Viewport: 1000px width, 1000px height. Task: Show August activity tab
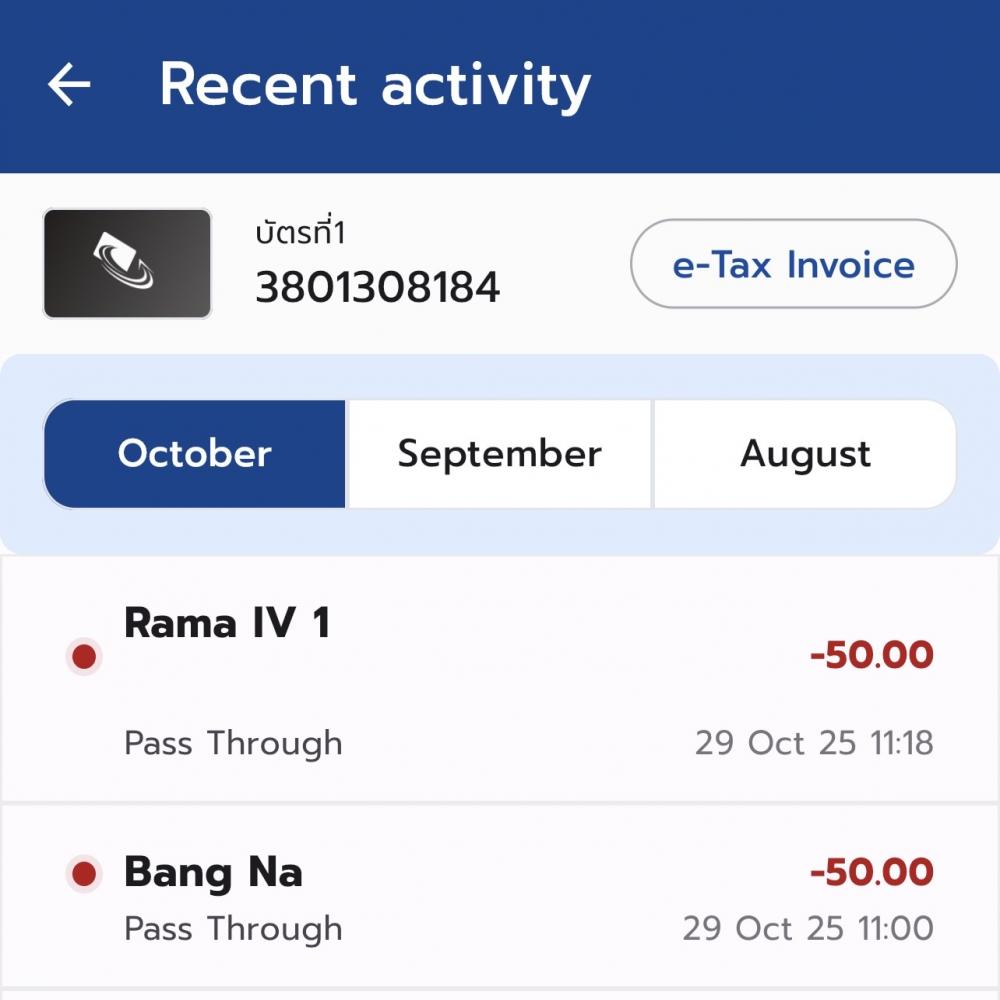tap(805, 454)
